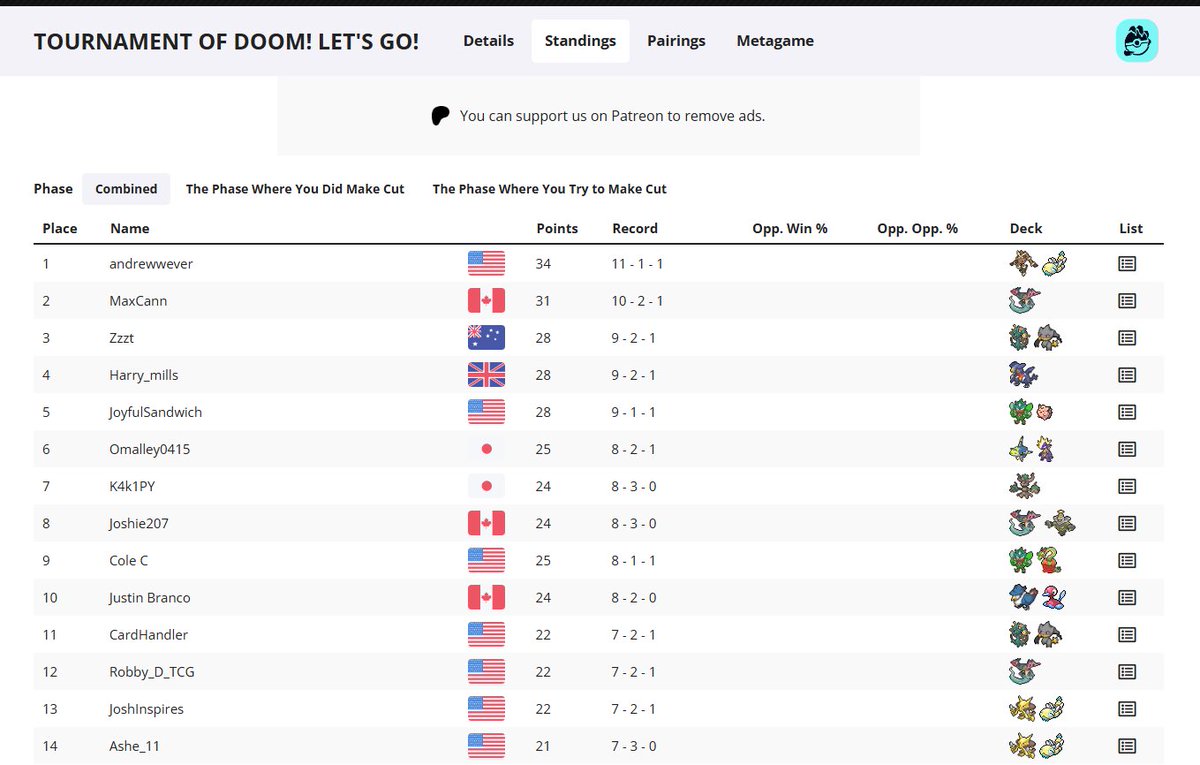Open the list icon for Joshie207
This screenshot has height=765, width=1200.
pyautogui.click(x=1127, y=523)
